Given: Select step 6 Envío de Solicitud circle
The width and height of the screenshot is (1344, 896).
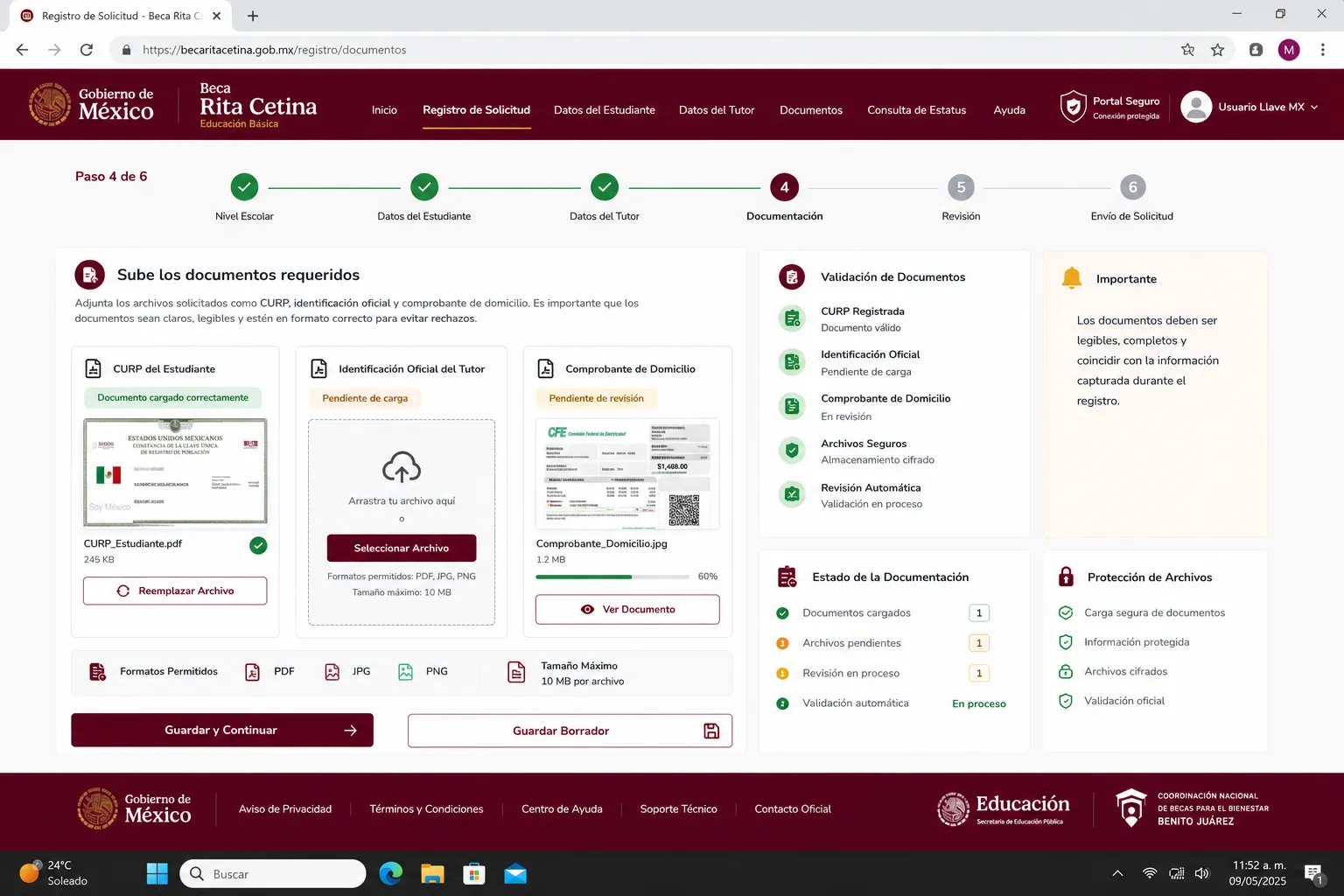Looking at the screenshot, I should [x=1132, y=187].
